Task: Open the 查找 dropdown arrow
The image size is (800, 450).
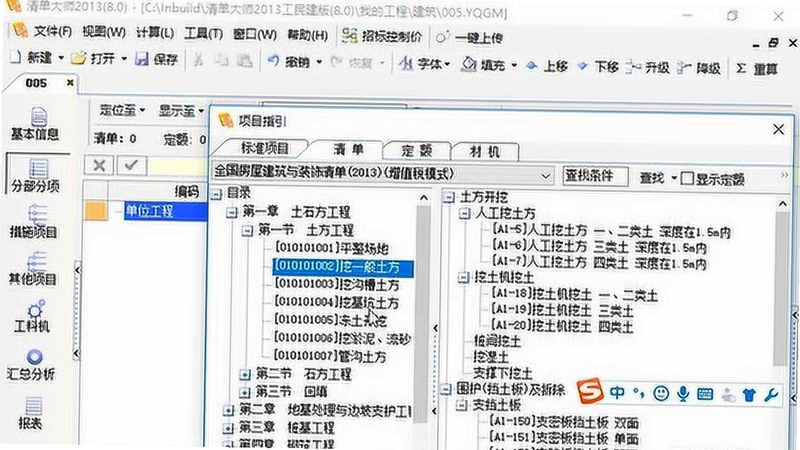Action: [x=674, y=179]
